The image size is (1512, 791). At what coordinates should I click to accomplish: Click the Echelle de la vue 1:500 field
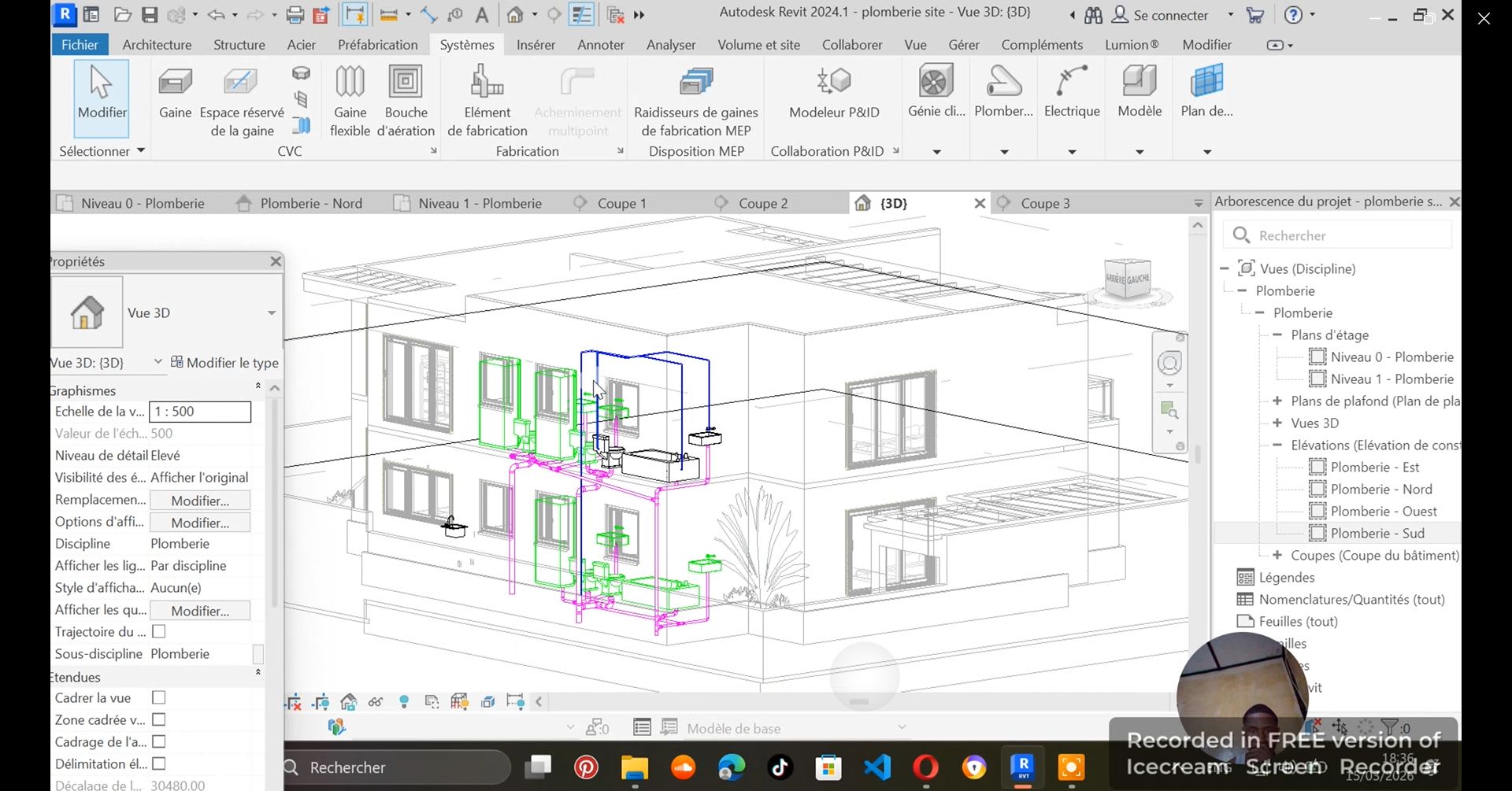point(200,412)
